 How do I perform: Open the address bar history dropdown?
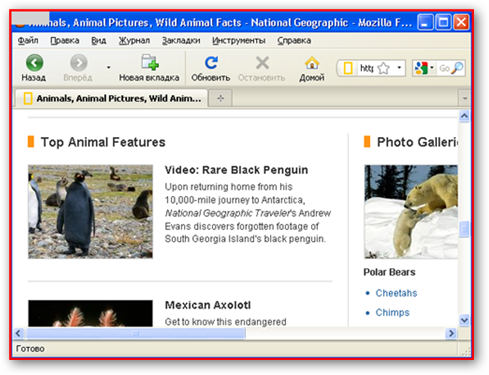[x=399, y=68]
